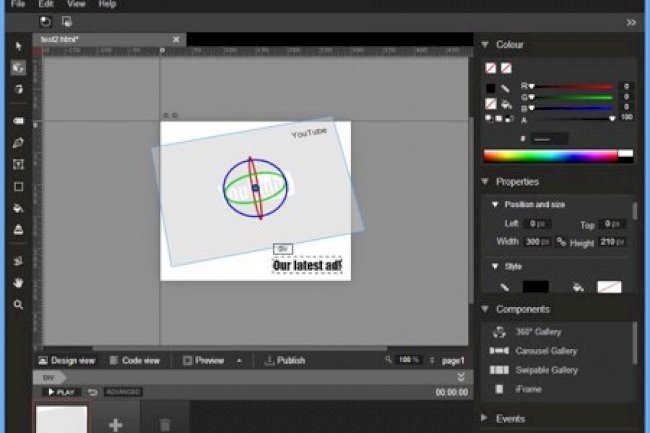The height and width of the screenshot is (433, 650).
Task: Expand the Events panel
Action: coord(486,418)
